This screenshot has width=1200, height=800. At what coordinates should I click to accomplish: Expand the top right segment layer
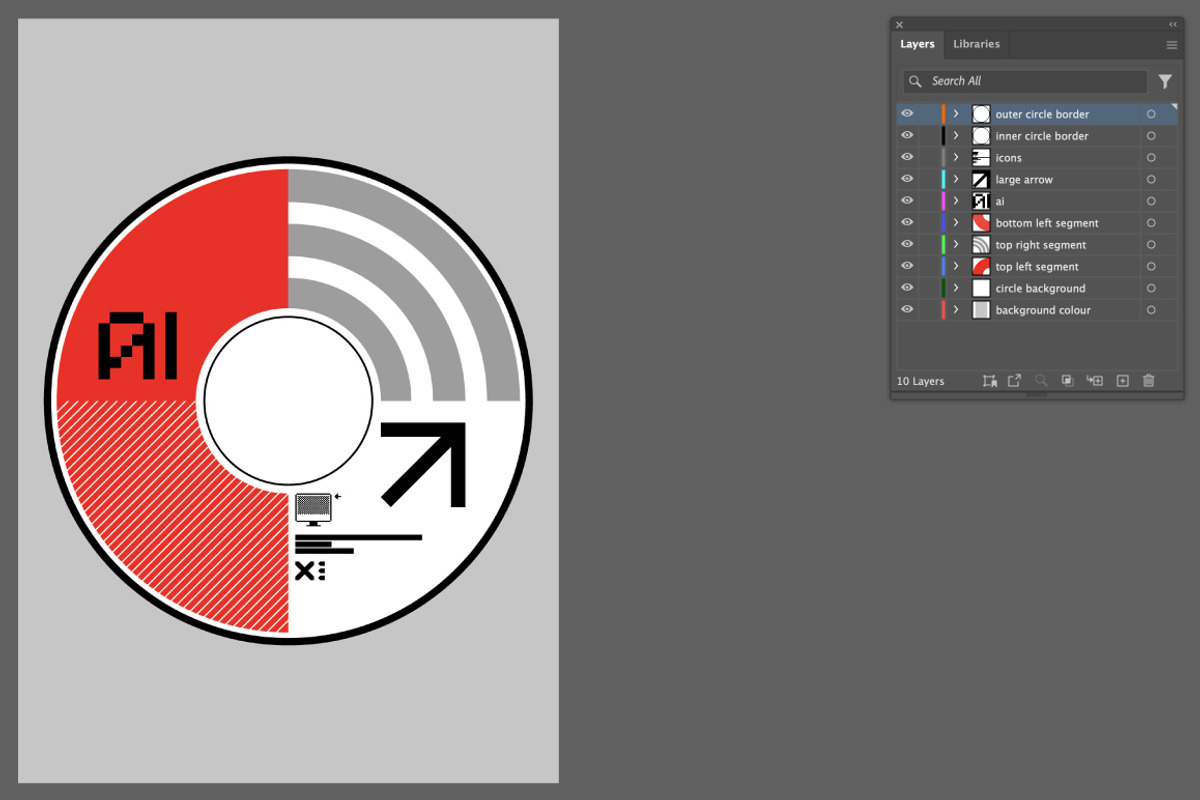[x=956, y=245]
